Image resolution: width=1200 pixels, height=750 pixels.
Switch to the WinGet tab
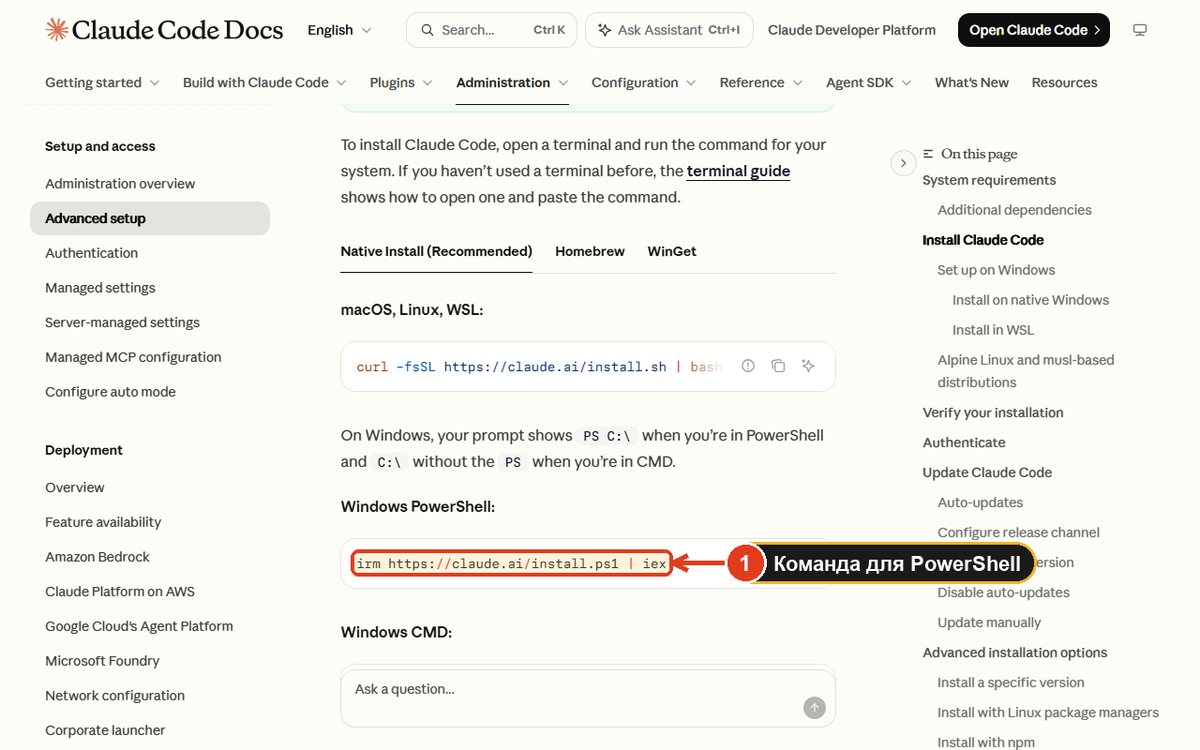coord(672,251)
